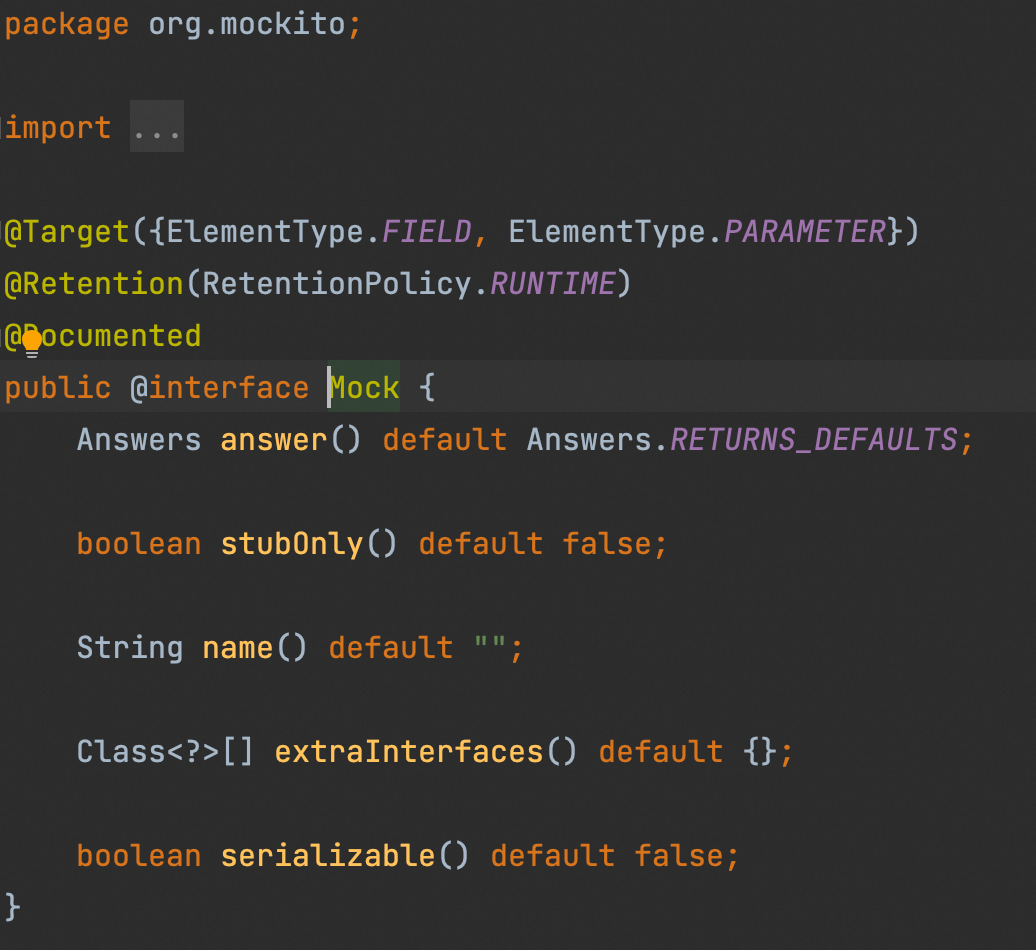The height and width of the screenshot is (950, 1036).
Task: Click the yellow lightbulb quick-fix icon
Action: pos(32,344)
